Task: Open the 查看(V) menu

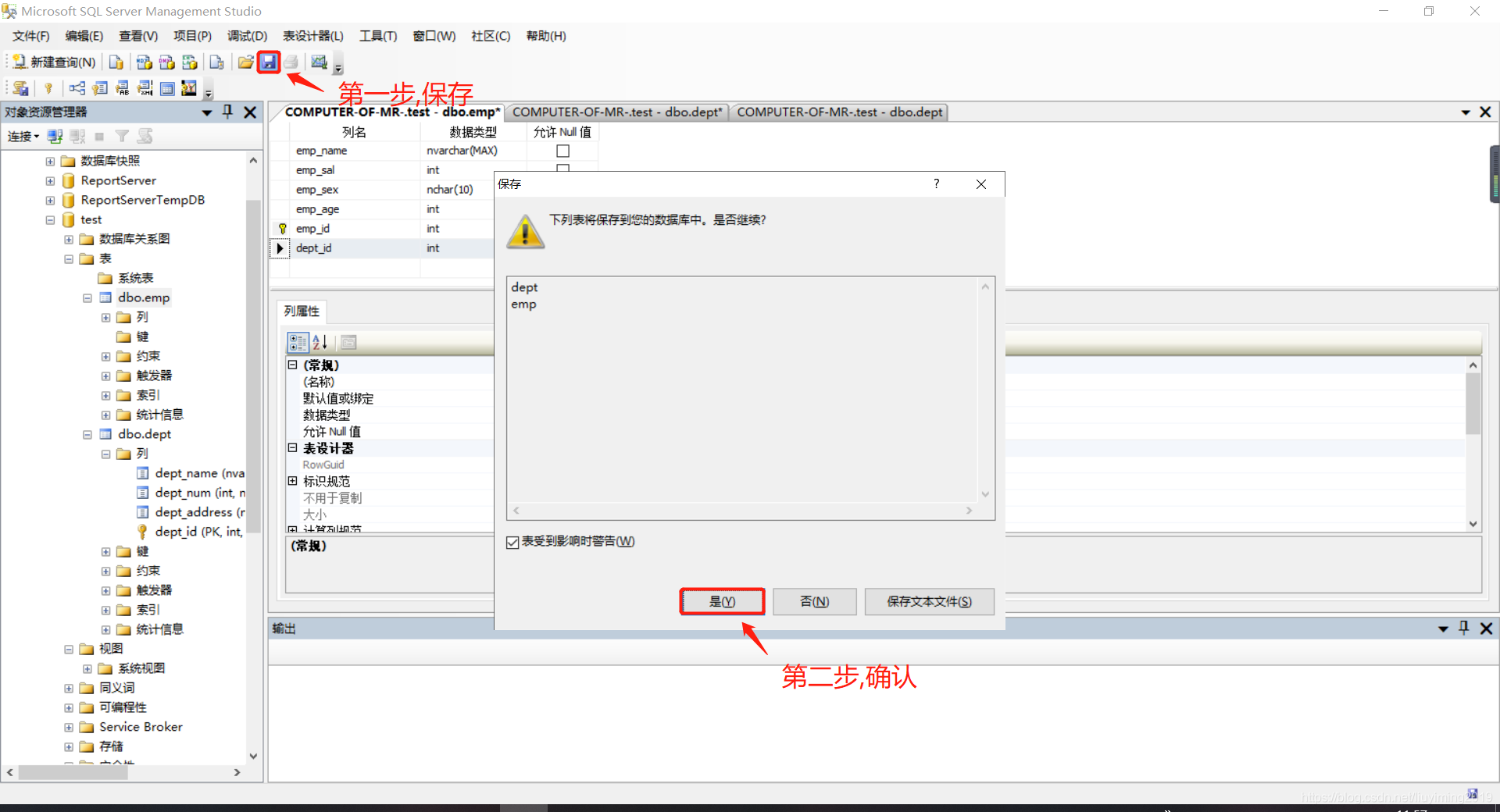Action: (x=138, y=36)
